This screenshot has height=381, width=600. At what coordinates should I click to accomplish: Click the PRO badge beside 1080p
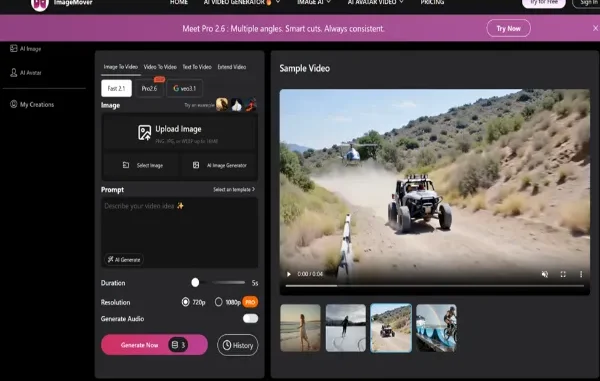250,302
